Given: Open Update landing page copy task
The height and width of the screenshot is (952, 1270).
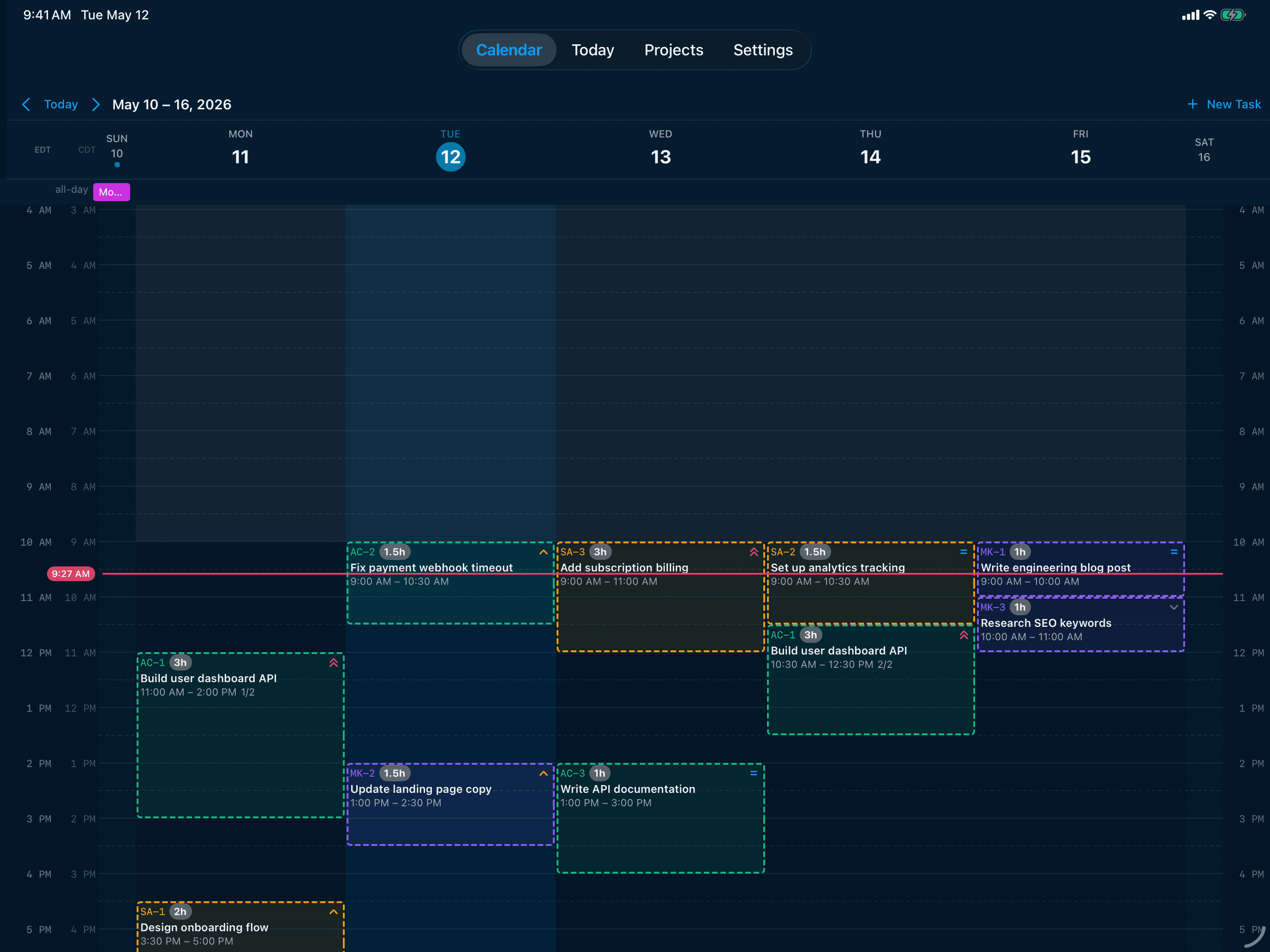Looking at the screenshot, I should point(450,804).
